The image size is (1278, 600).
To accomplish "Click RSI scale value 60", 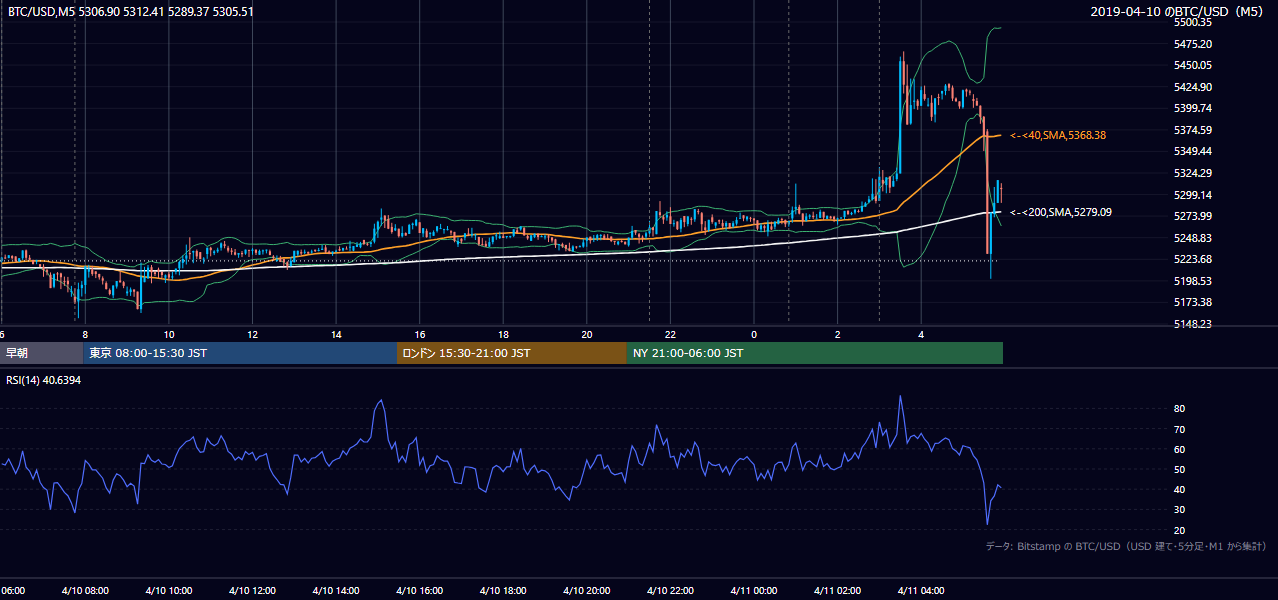I will [1179, 449].
